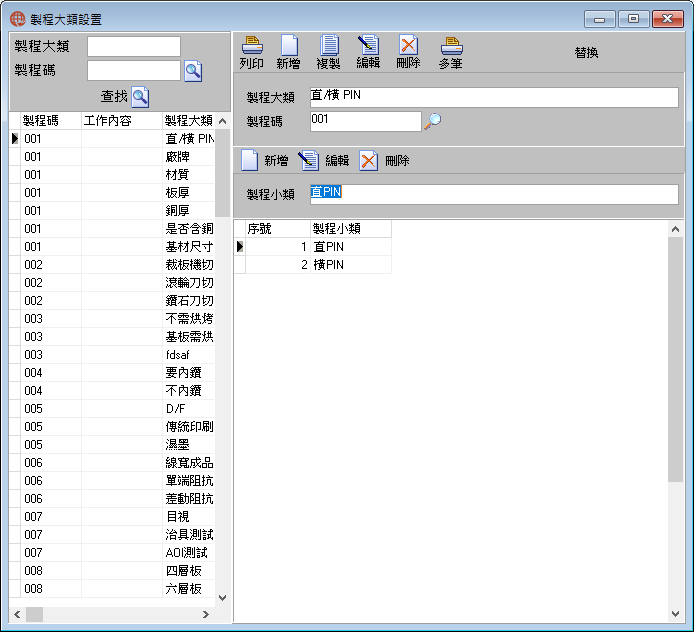The image size is (694, 632).
Task: Select the 六層板 row
Action: tap(112, 589)
